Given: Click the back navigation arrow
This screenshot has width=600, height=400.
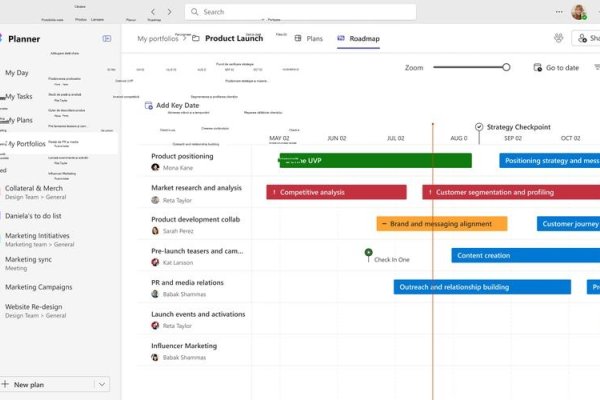Looking at the screenshot, I should point(152,12).
